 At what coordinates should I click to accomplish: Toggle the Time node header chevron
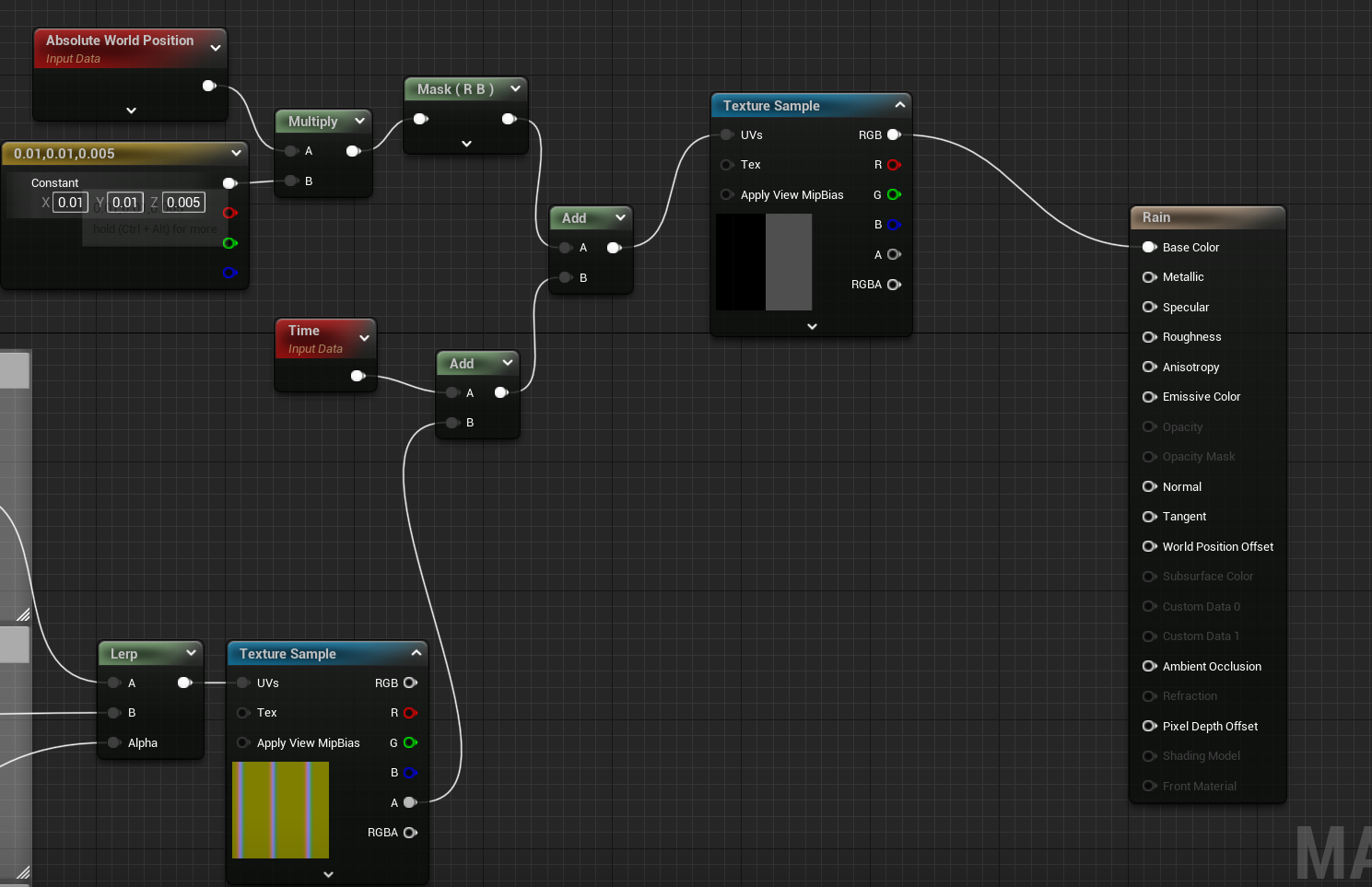tap(365, 338)
